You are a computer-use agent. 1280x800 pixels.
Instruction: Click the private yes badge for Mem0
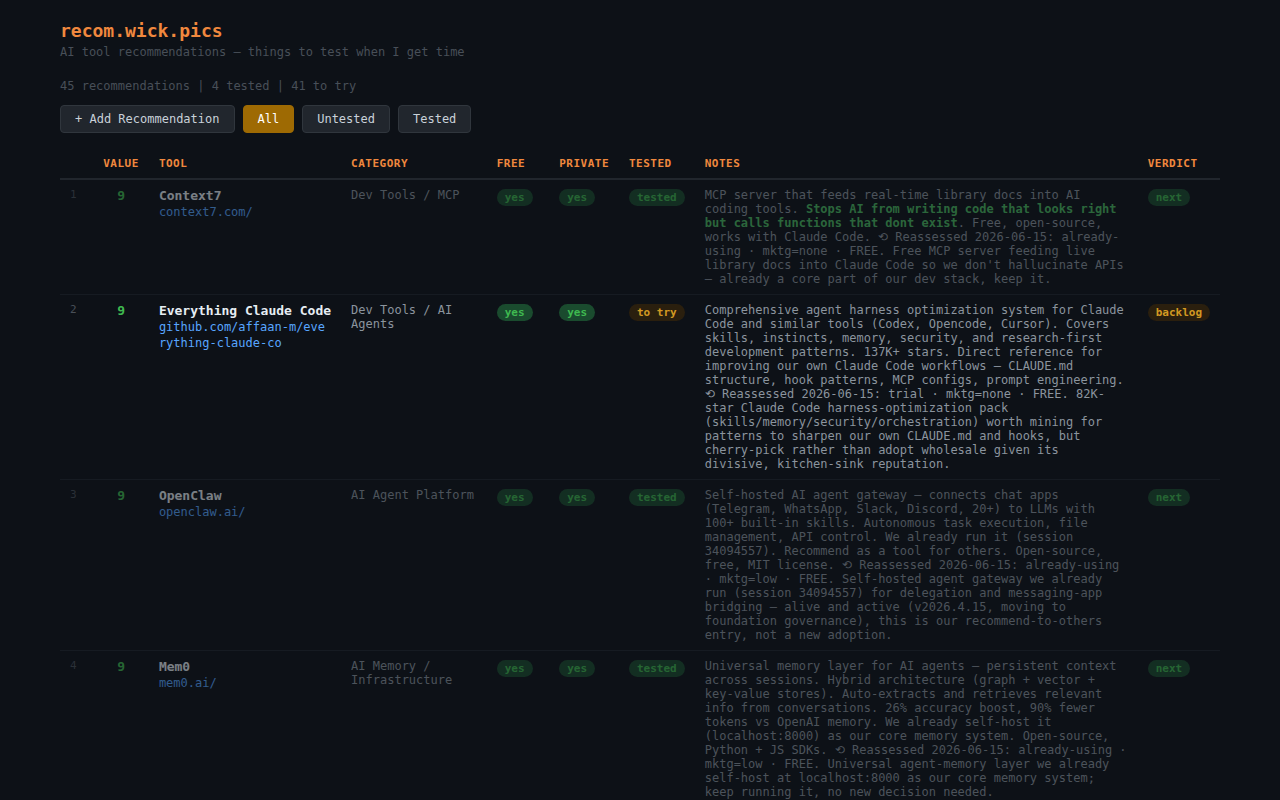577,669
